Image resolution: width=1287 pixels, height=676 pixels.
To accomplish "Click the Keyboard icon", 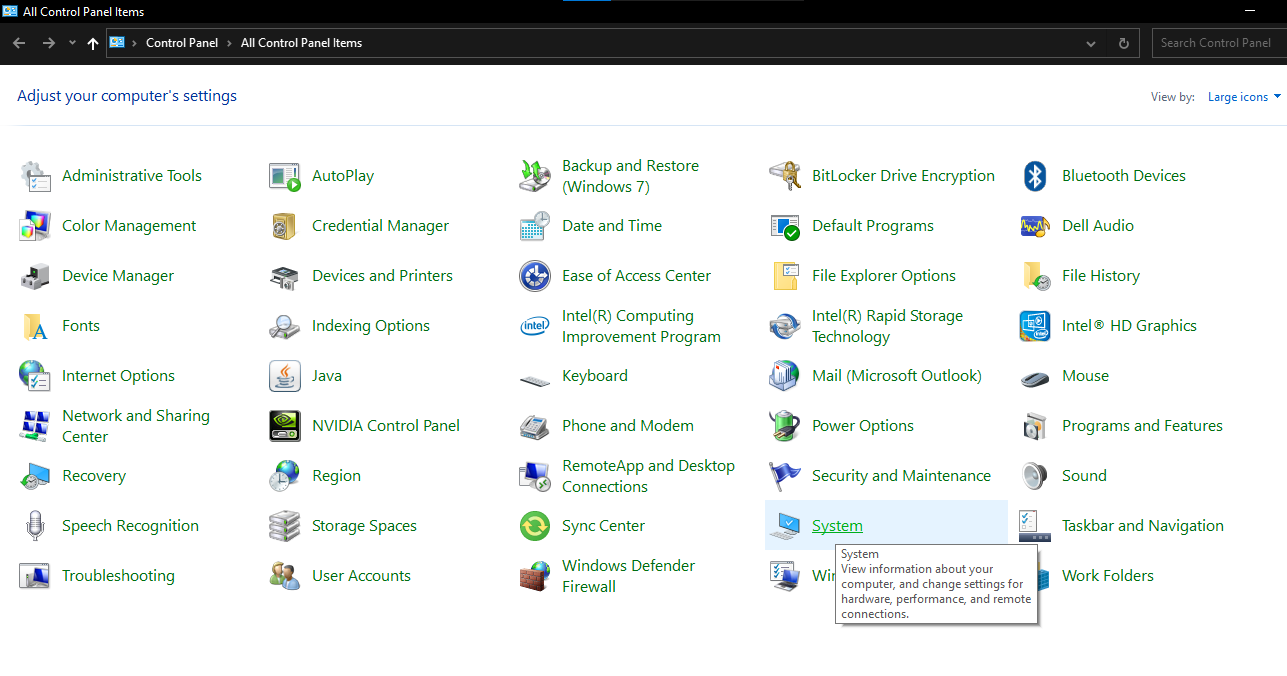I will pos(535,380).
